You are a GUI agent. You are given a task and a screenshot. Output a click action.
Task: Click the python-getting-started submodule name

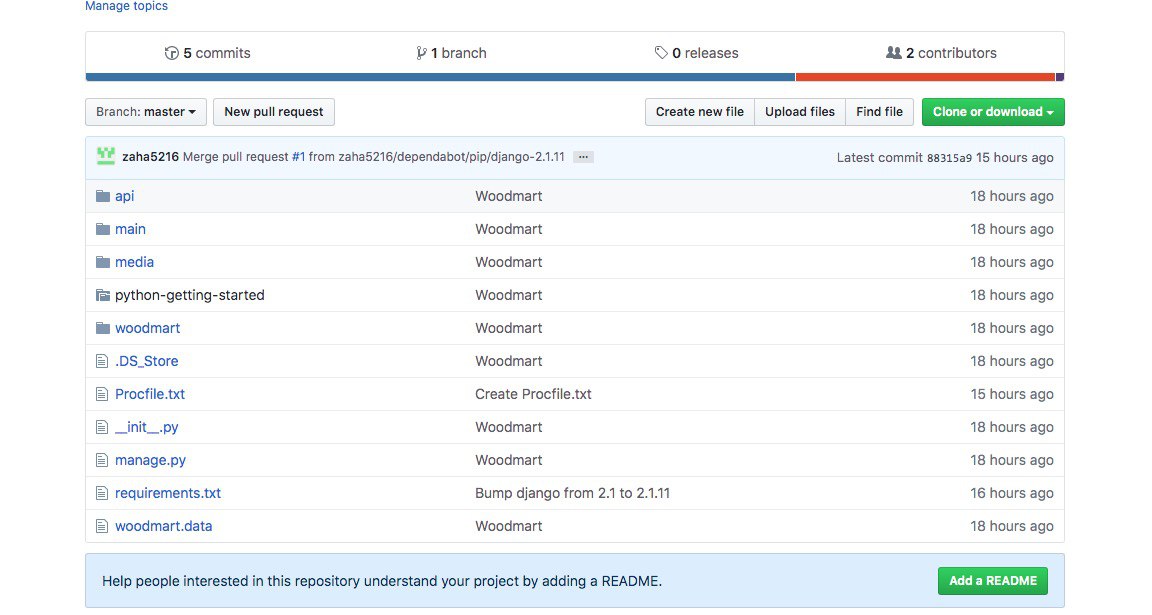point(190,295)
